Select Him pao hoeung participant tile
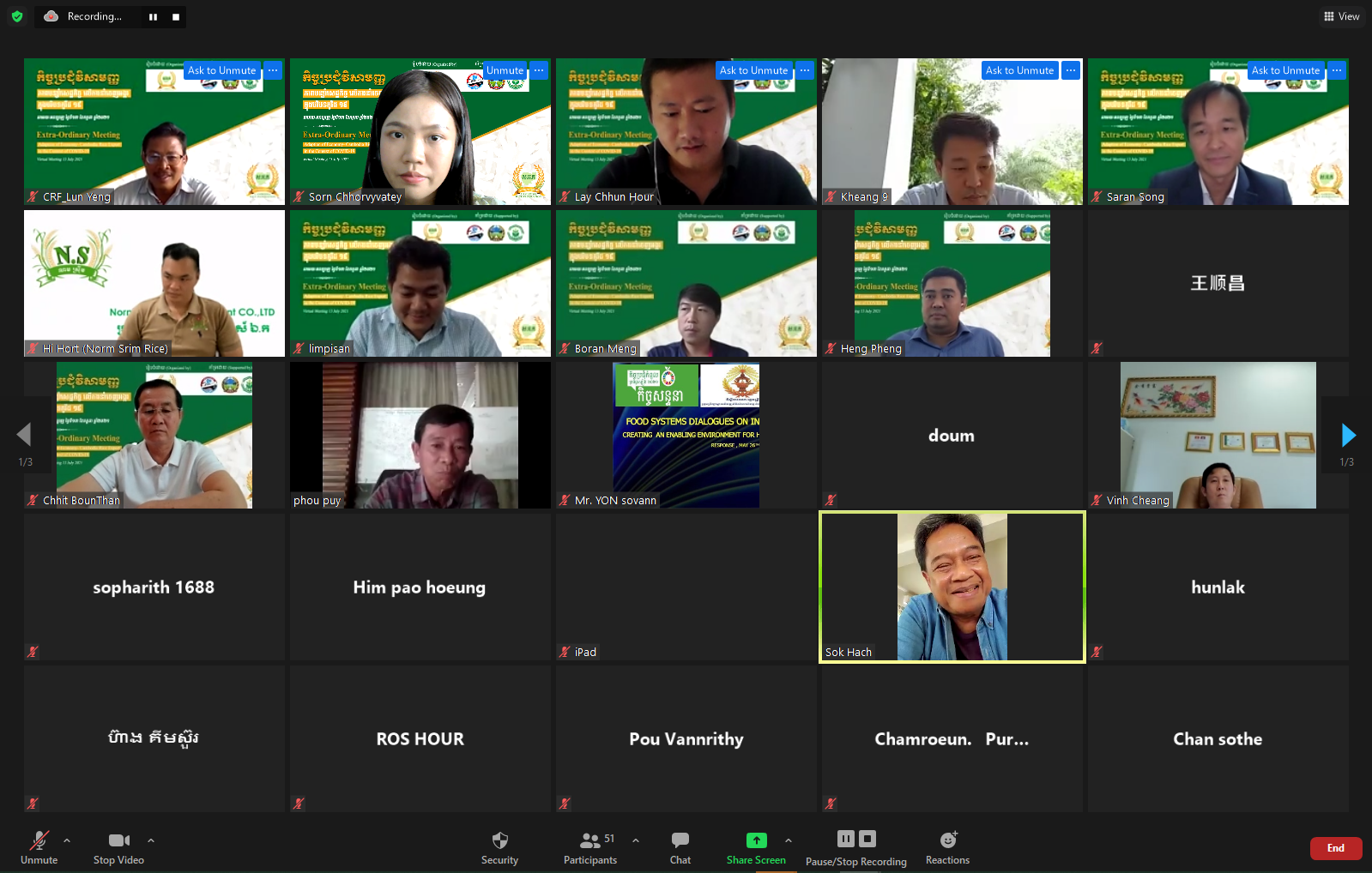1372x873 pixels. [x=420, y=587]
